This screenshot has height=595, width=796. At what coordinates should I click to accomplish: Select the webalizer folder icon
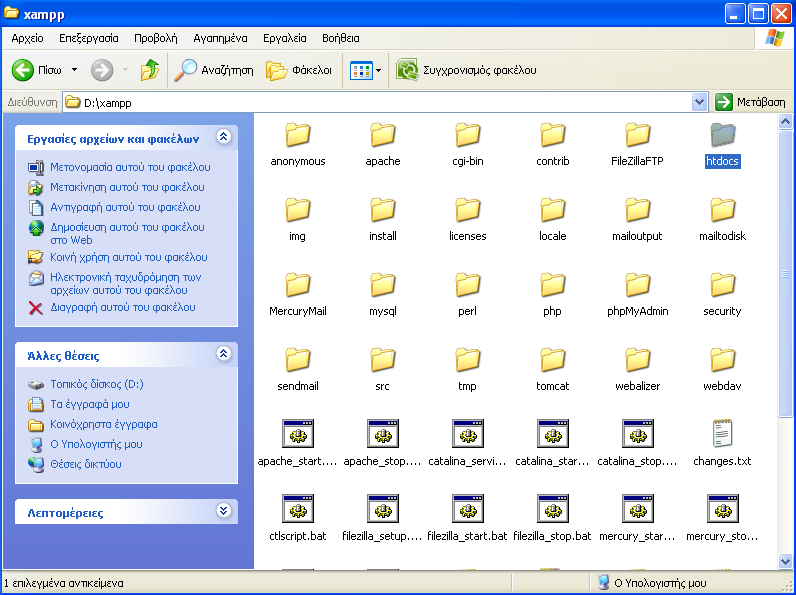[x=638, y=359]
